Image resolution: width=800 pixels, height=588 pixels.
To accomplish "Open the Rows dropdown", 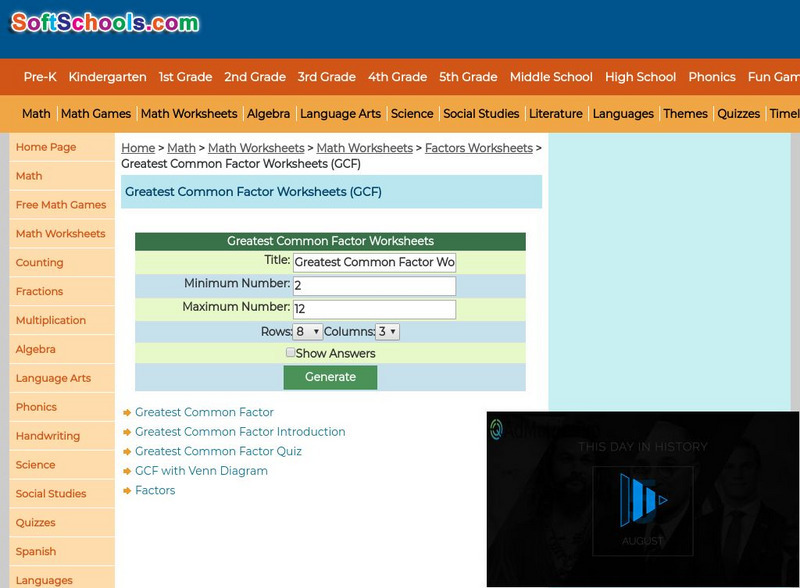I will coord(307,332).
